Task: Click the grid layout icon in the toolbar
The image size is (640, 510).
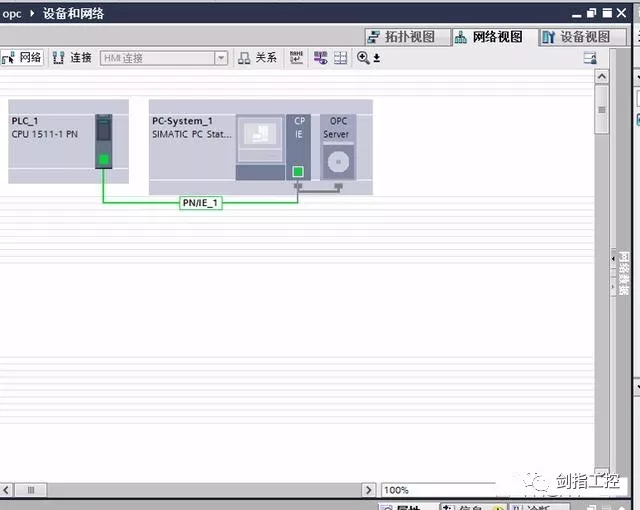Action: [x=340, y=58]
